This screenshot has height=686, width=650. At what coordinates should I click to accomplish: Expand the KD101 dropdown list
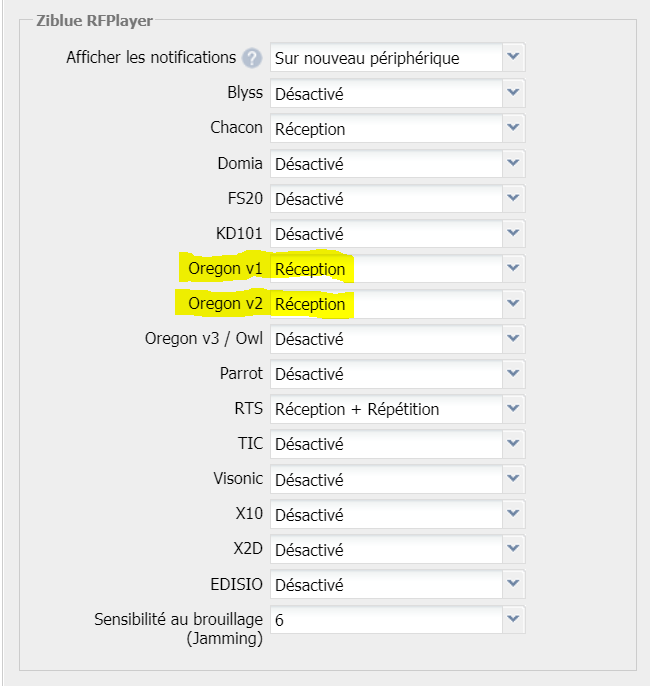click(x=513, y=233)
